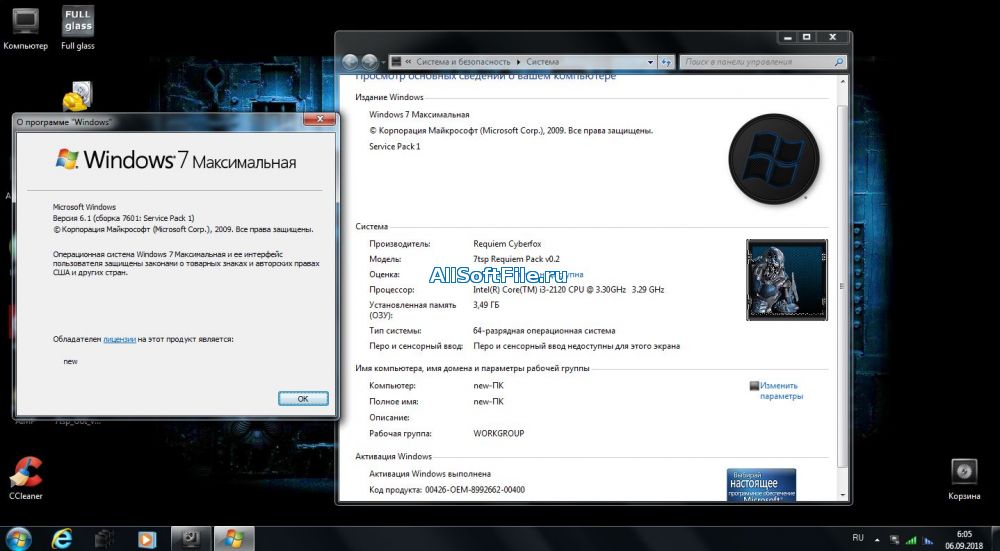1000x551 pixels.
Task: Launch Internet Explorer from the taskbar
Action: coord(63,538)
